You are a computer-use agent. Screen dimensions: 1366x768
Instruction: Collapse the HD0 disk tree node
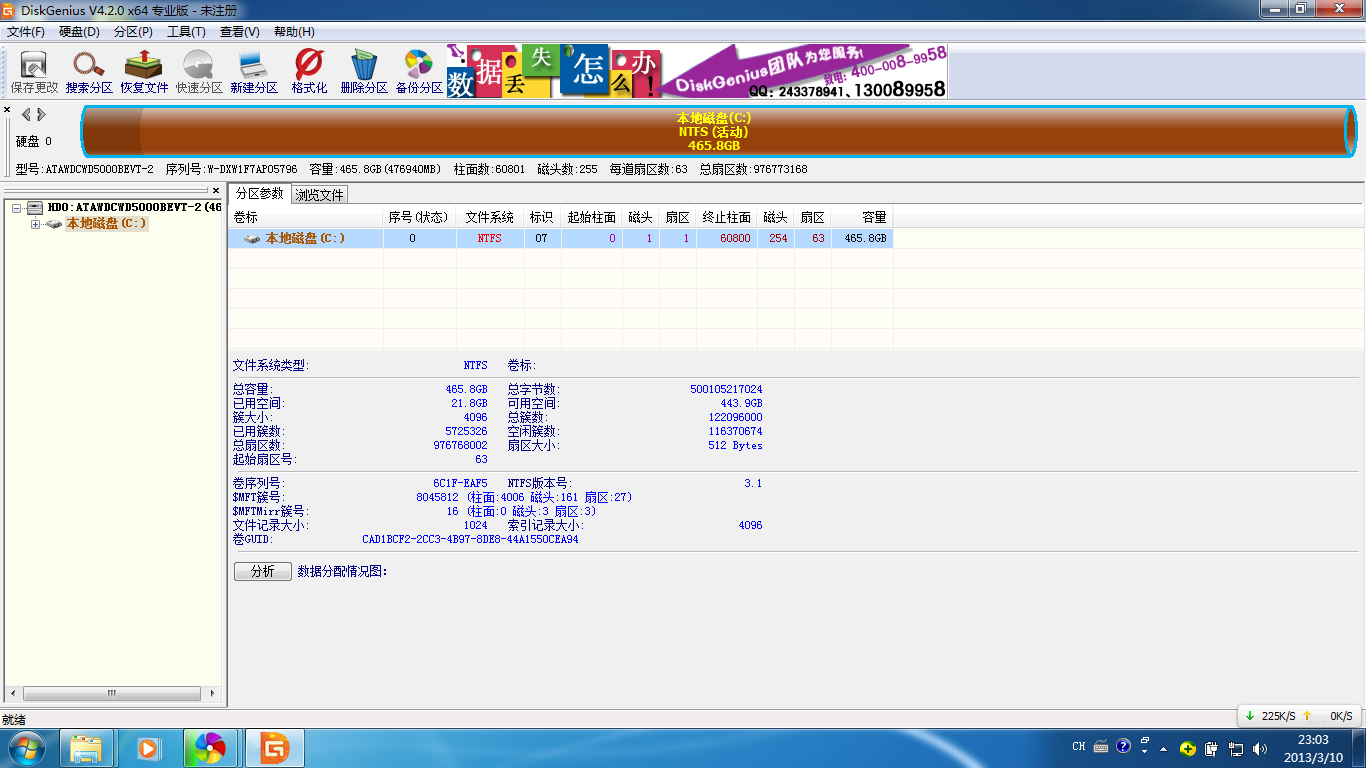17,208
